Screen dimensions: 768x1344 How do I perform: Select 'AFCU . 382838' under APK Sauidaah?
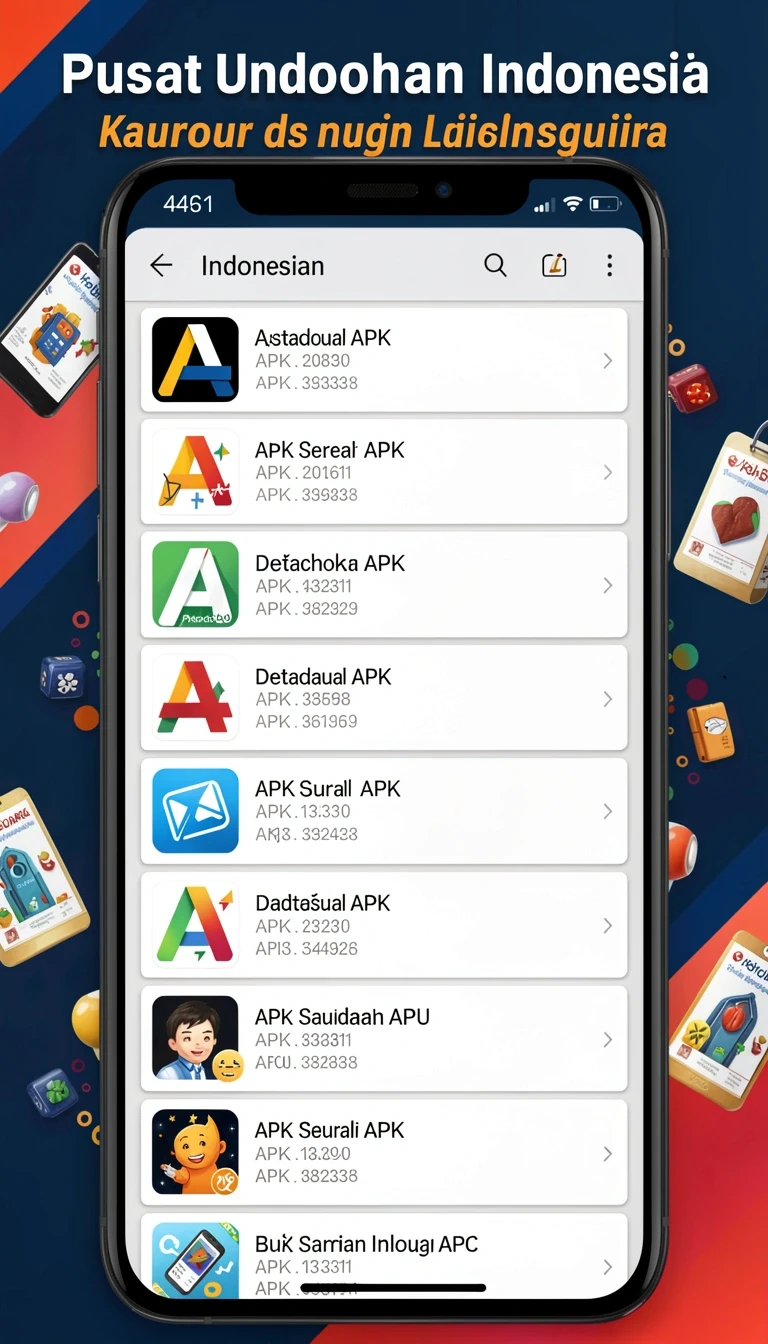coord(306,1062)
